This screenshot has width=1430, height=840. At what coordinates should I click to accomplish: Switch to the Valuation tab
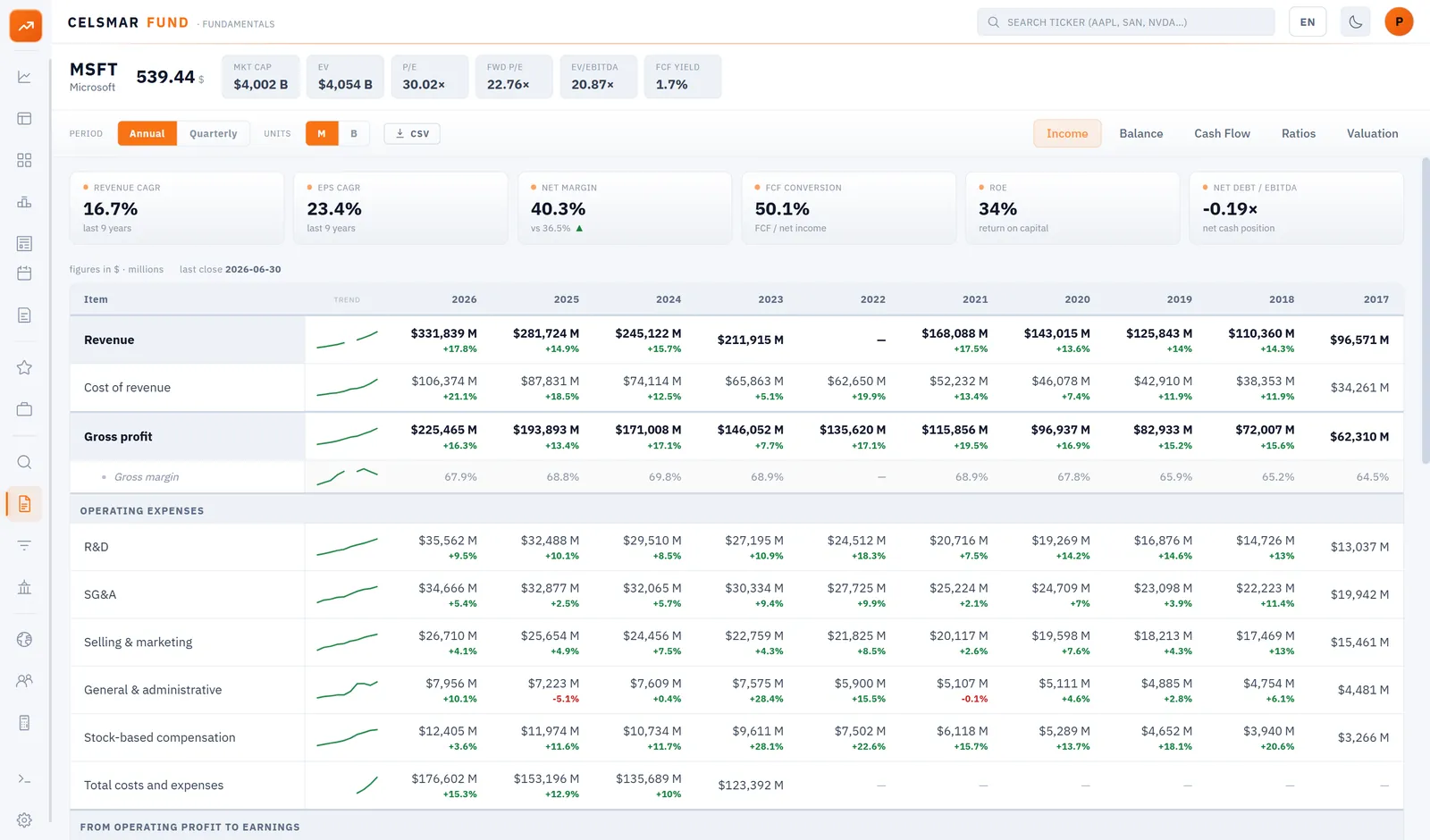1372,133
